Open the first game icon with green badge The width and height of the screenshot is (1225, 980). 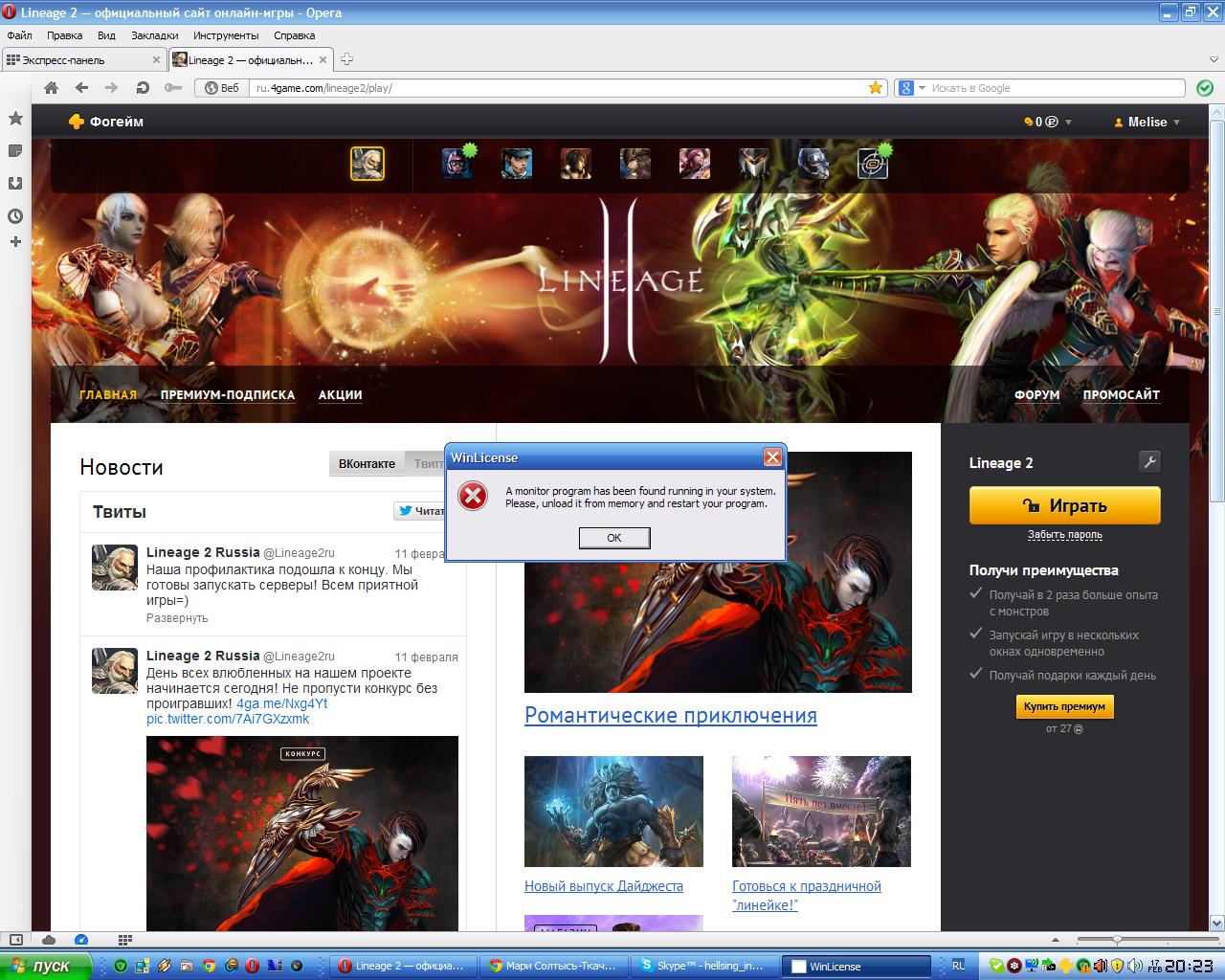[457, 164]
